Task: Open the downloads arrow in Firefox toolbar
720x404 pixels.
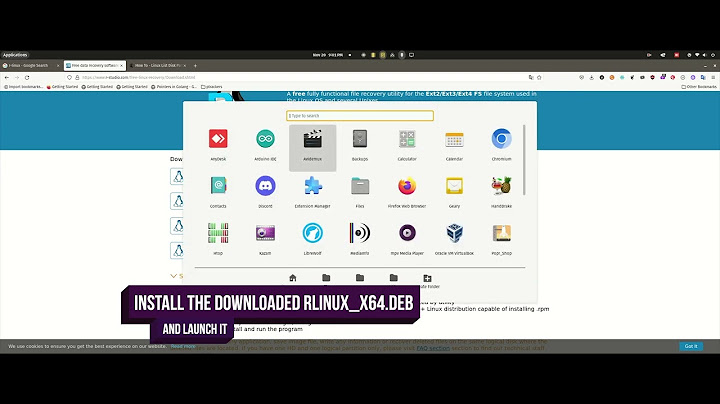Action: tap(591, 78)
